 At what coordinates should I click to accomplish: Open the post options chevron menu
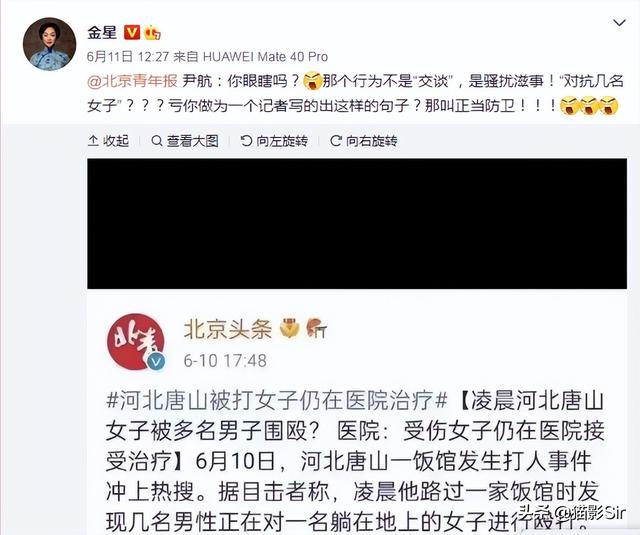point(619,23)
